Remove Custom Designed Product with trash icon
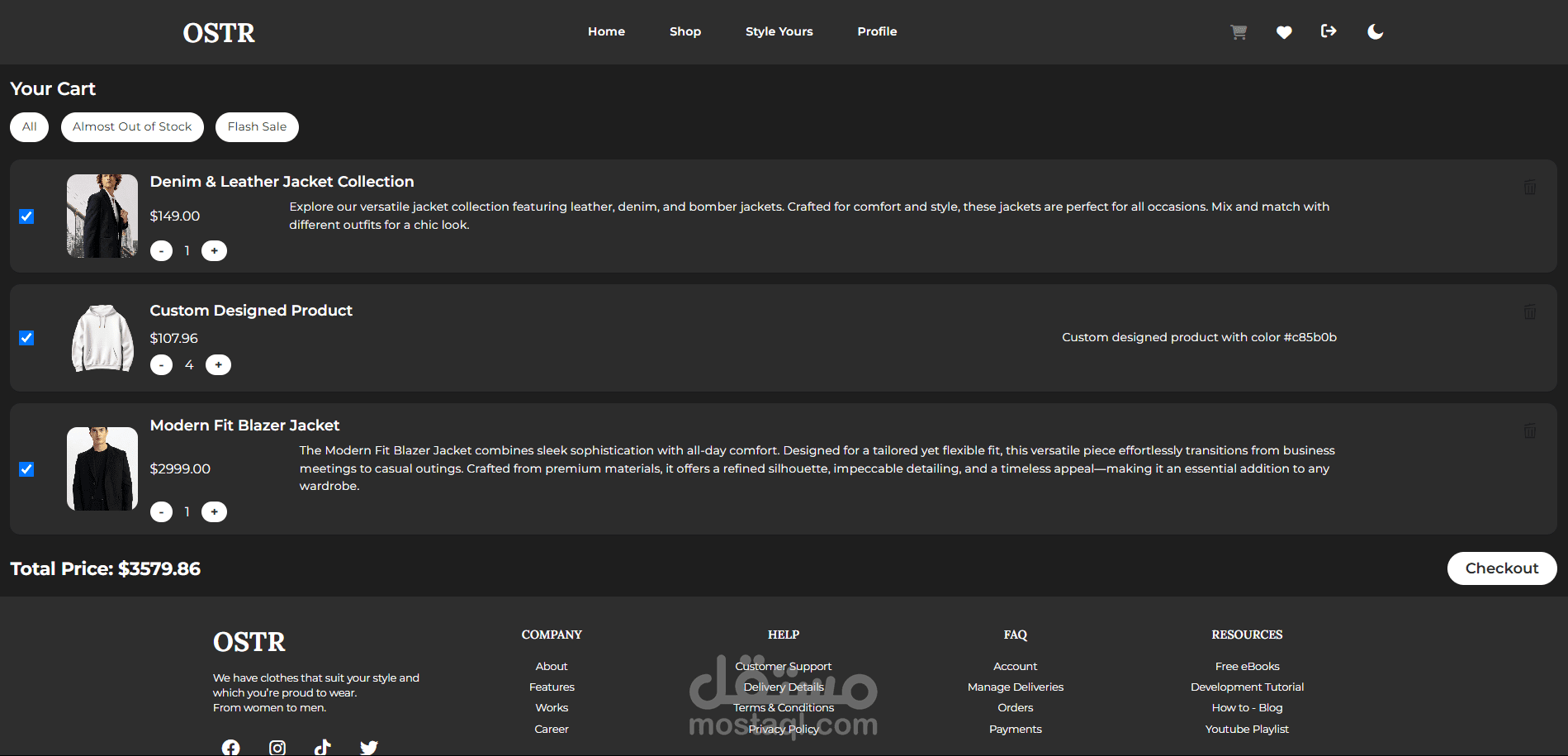Image resolution: width=1568 pixels, height=756 pixels. coord(1530,311)
